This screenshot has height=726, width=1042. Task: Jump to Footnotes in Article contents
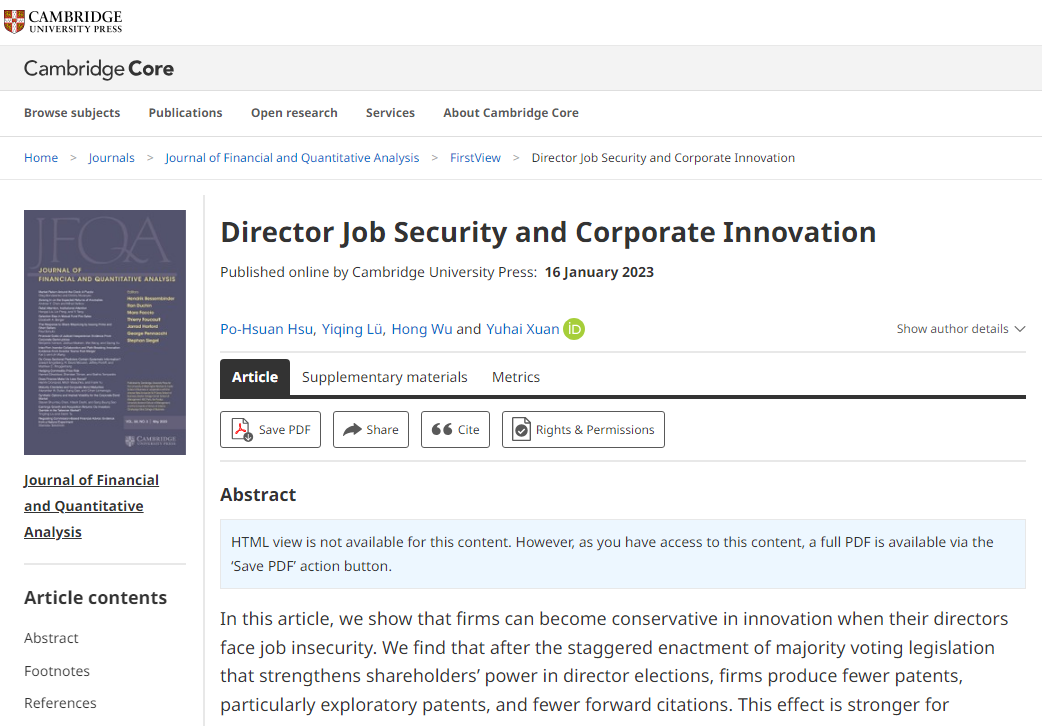[57, 671]
